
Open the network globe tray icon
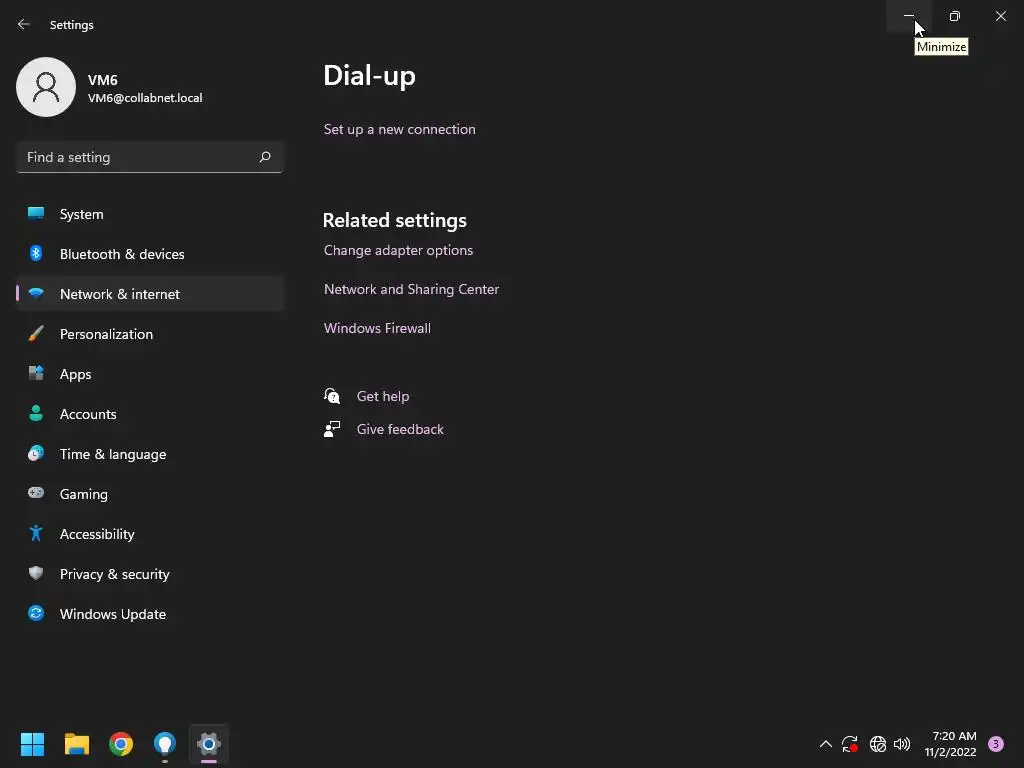tap(878, 744)
